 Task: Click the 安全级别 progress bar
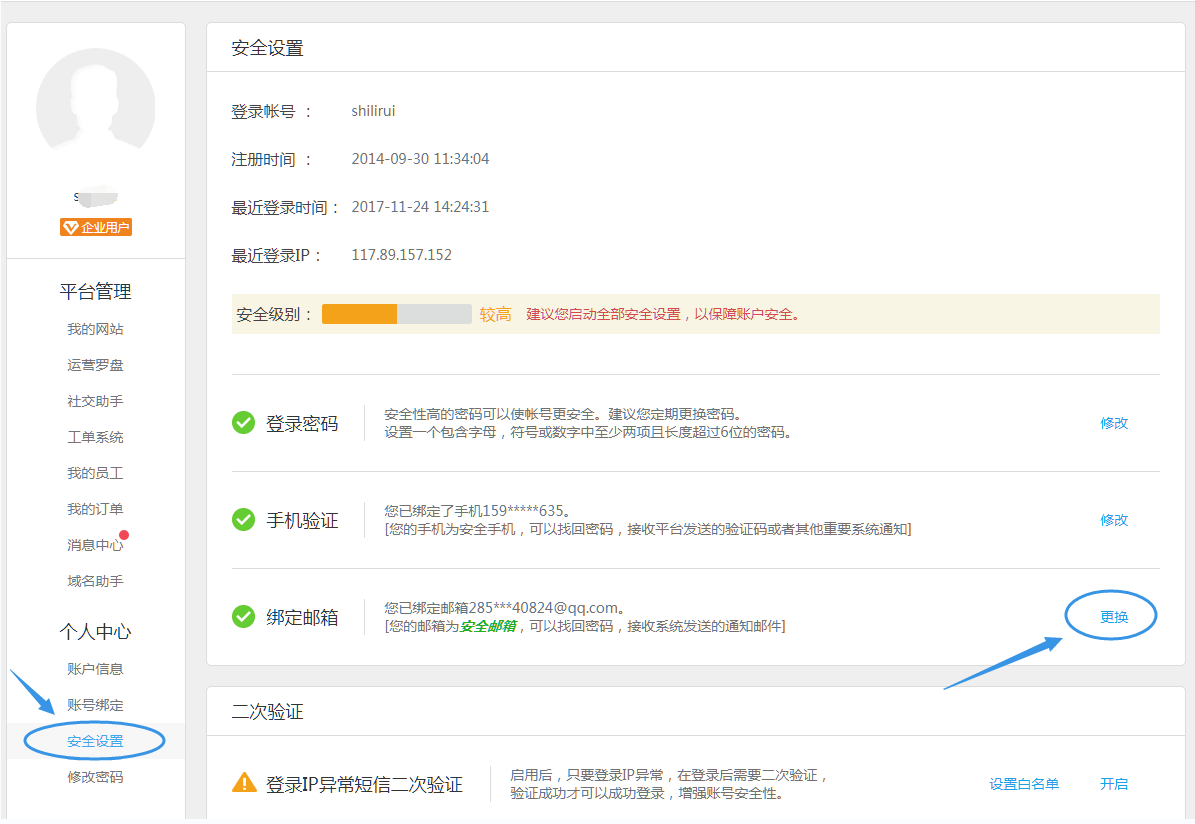[x=395, y=313]
